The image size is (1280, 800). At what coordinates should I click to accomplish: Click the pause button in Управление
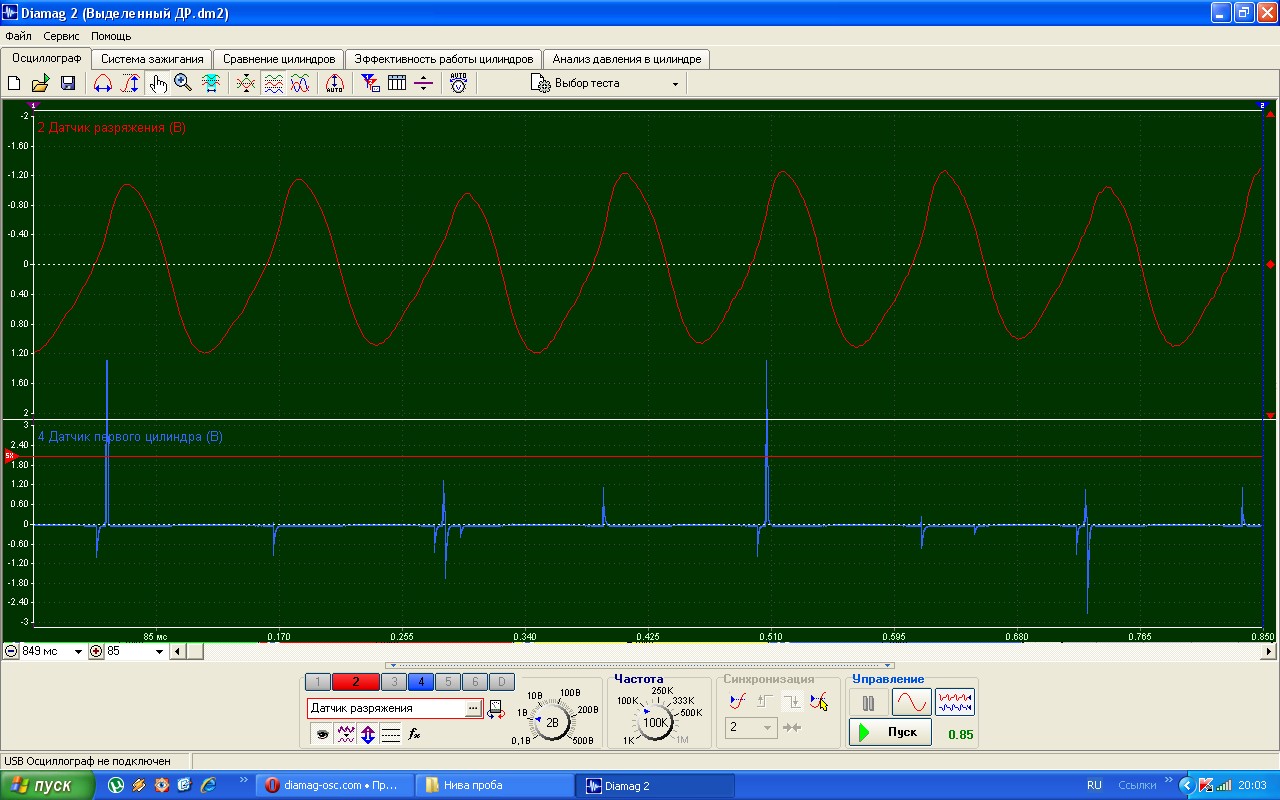coord(868,703)
